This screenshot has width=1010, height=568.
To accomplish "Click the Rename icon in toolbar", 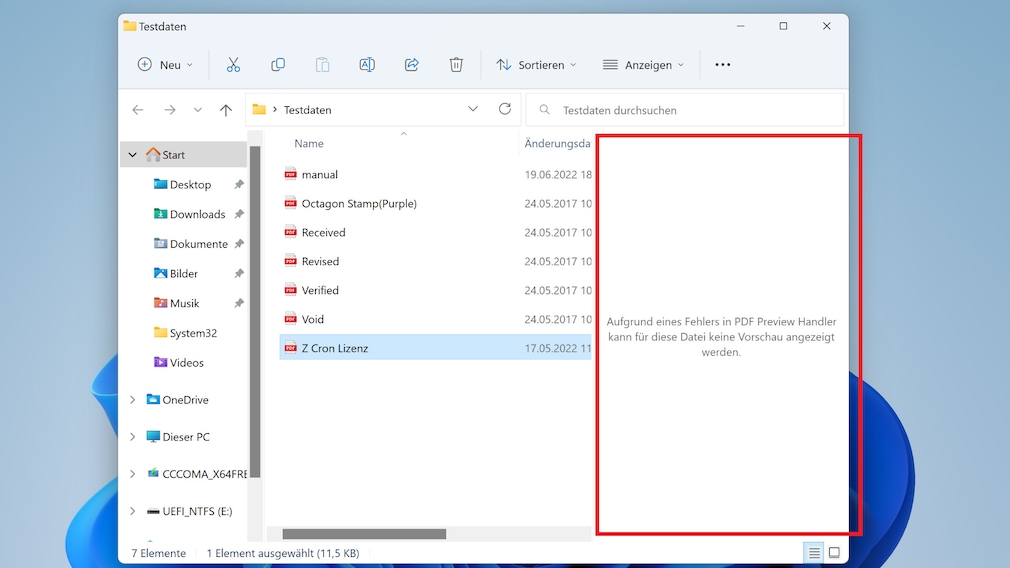I will (x=367, y=65).
